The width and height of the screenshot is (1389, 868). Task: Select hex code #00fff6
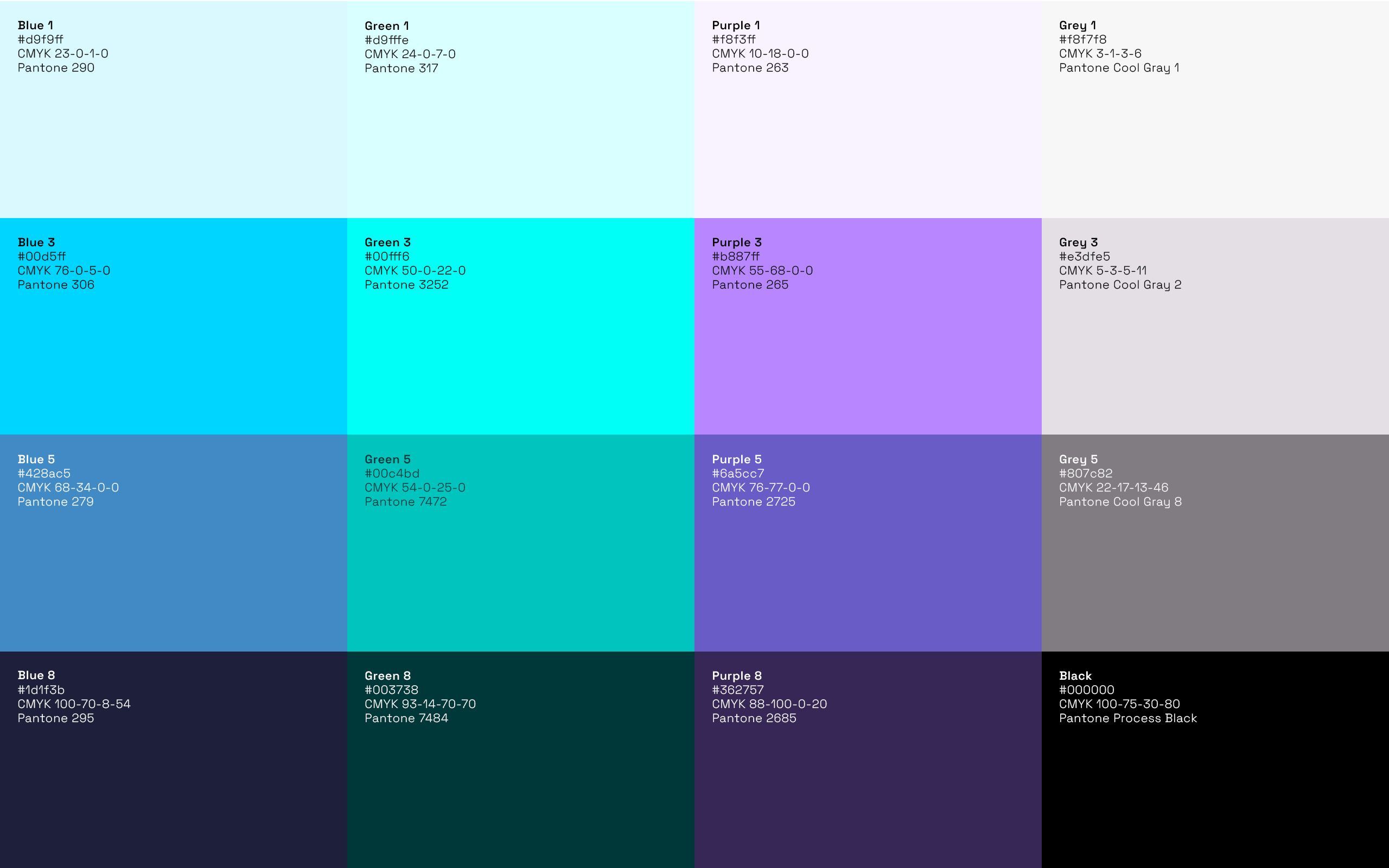[x=387, y=257]
